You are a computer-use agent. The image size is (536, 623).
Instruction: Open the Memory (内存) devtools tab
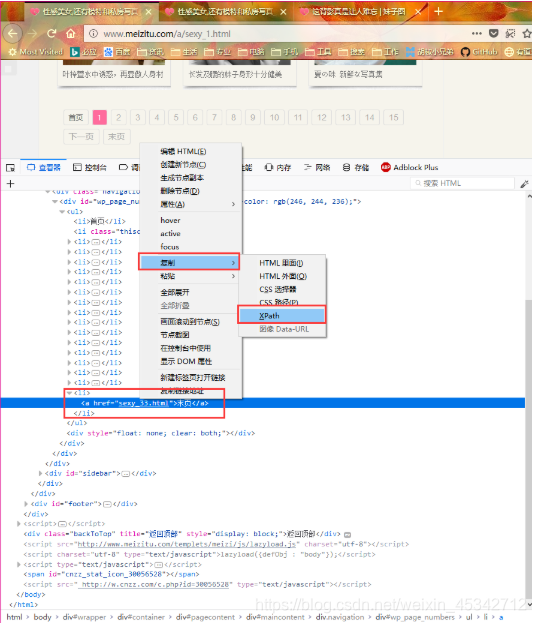pyautogui.click(x=278, y=168)
